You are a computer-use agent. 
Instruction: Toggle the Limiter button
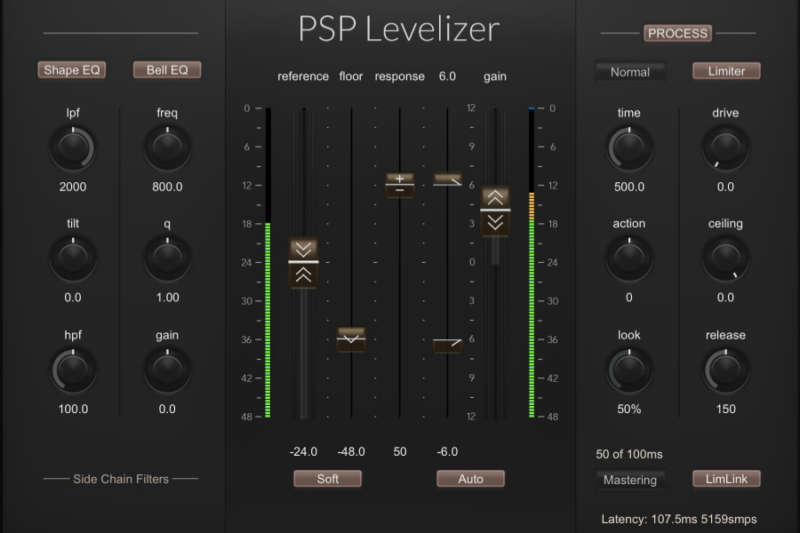(726, 71)
